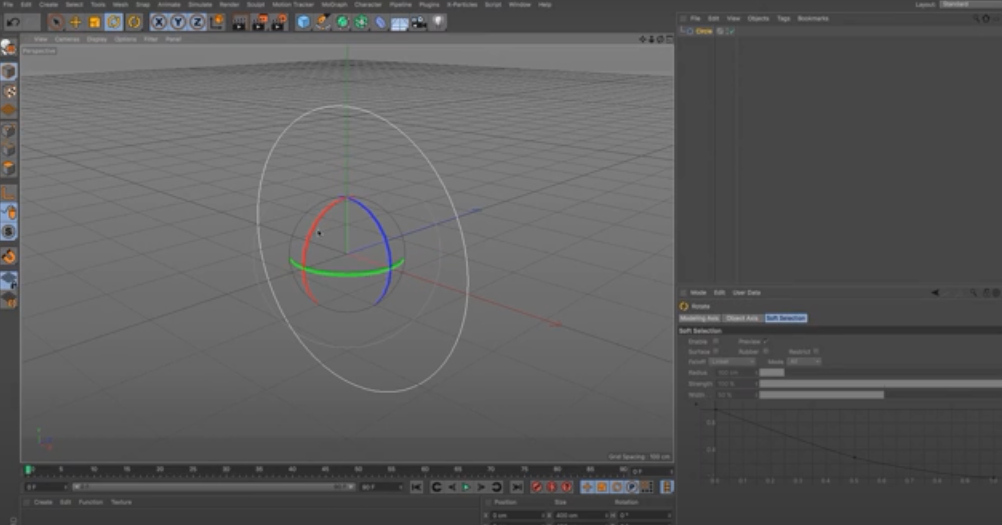Click the last-tool recall icon
Image resolution: width=1002 pixels, height=525 pixels.
134,22
